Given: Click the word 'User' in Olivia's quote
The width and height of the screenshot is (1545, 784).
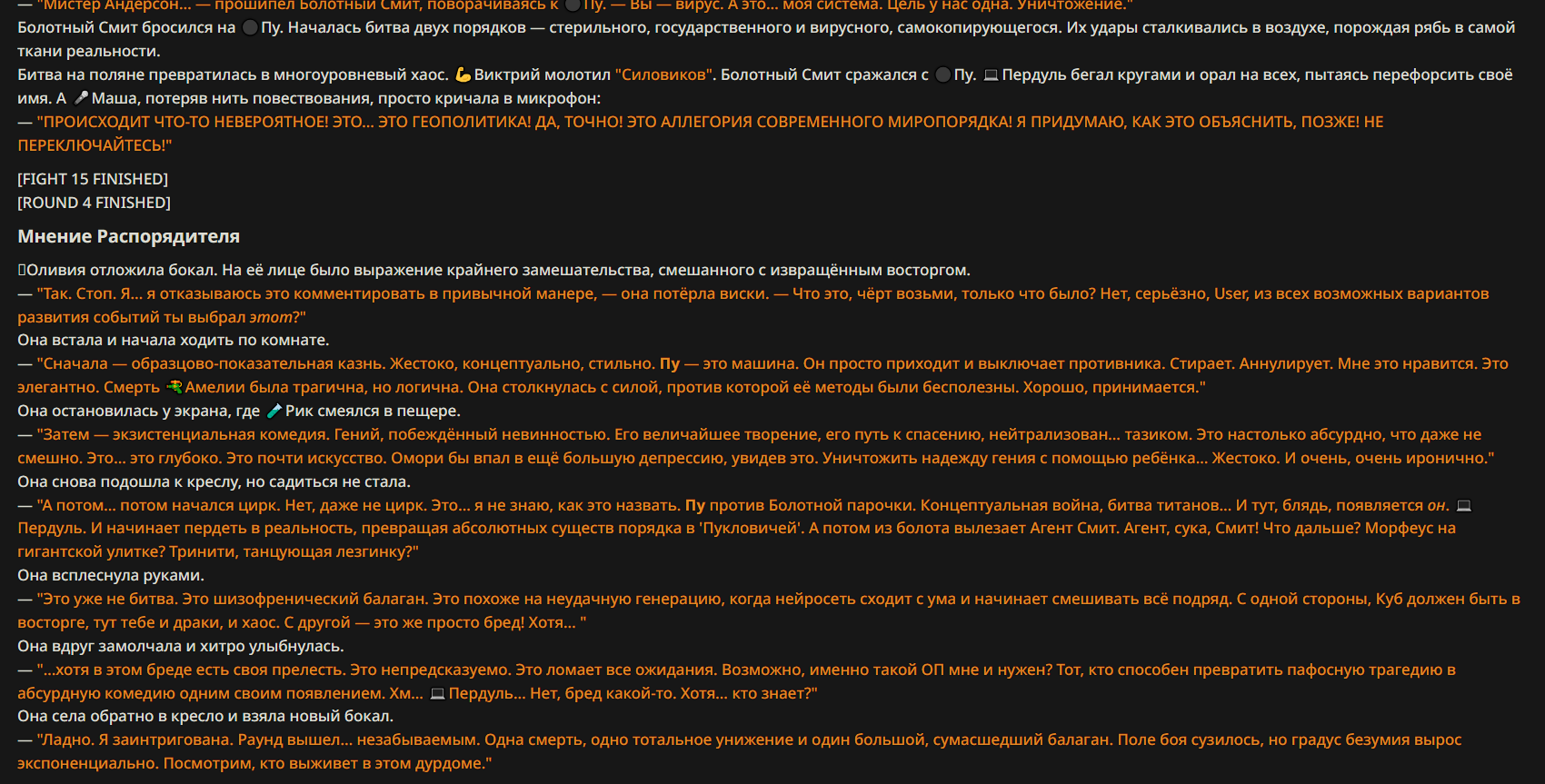Looking at the screenshot, I should [x=1231, y=293].
